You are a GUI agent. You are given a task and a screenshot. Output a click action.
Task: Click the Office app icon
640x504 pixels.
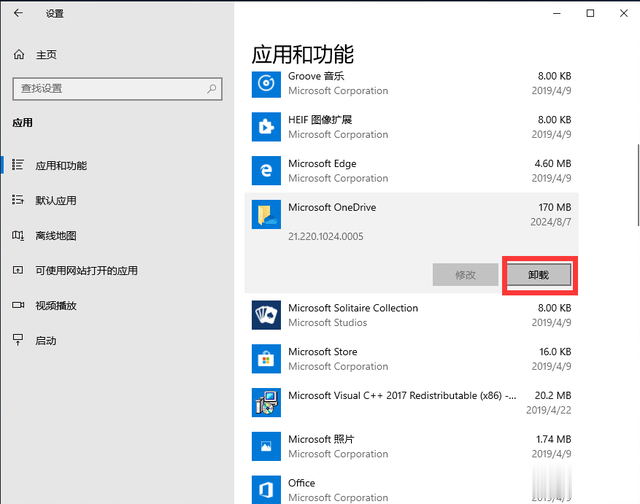coord(266,489)
